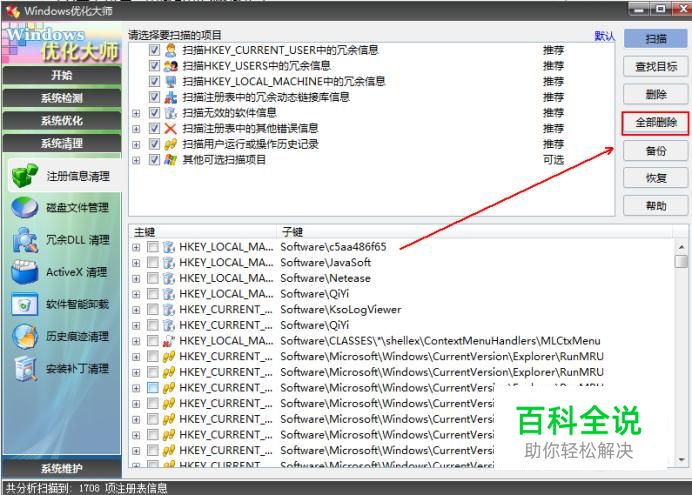Viewport: 692px width, 495px height.
Task: Expand 扫描注册表中的其他错误信息 node
Action: coord(136,129)
